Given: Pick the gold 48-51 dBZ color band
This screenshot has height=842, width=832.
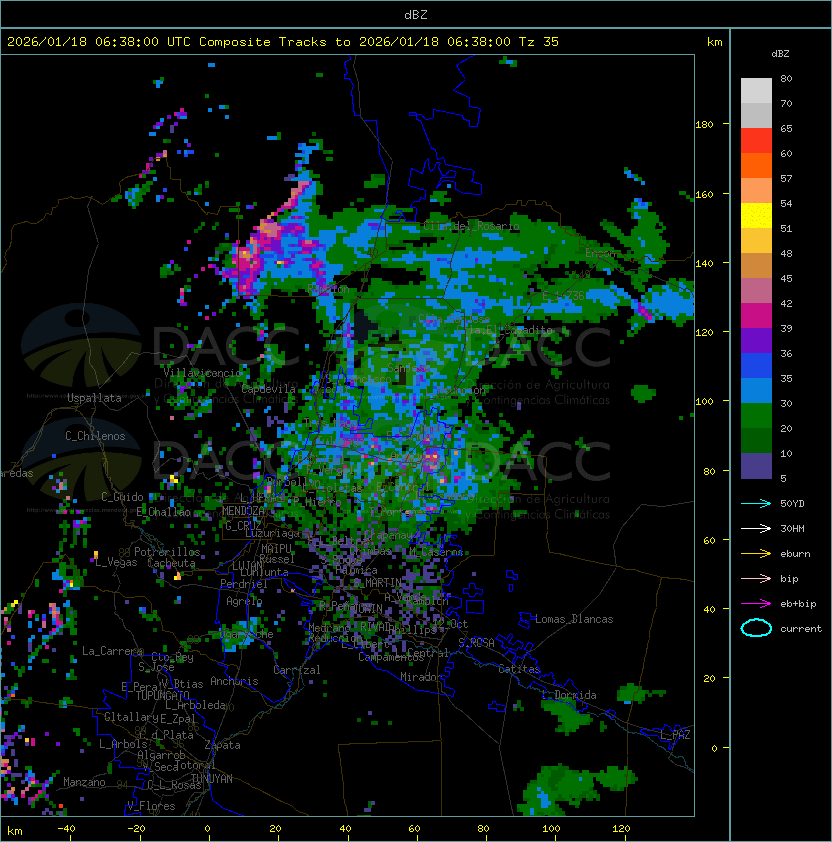Looking at the screenshot, I should coord(756,241).
